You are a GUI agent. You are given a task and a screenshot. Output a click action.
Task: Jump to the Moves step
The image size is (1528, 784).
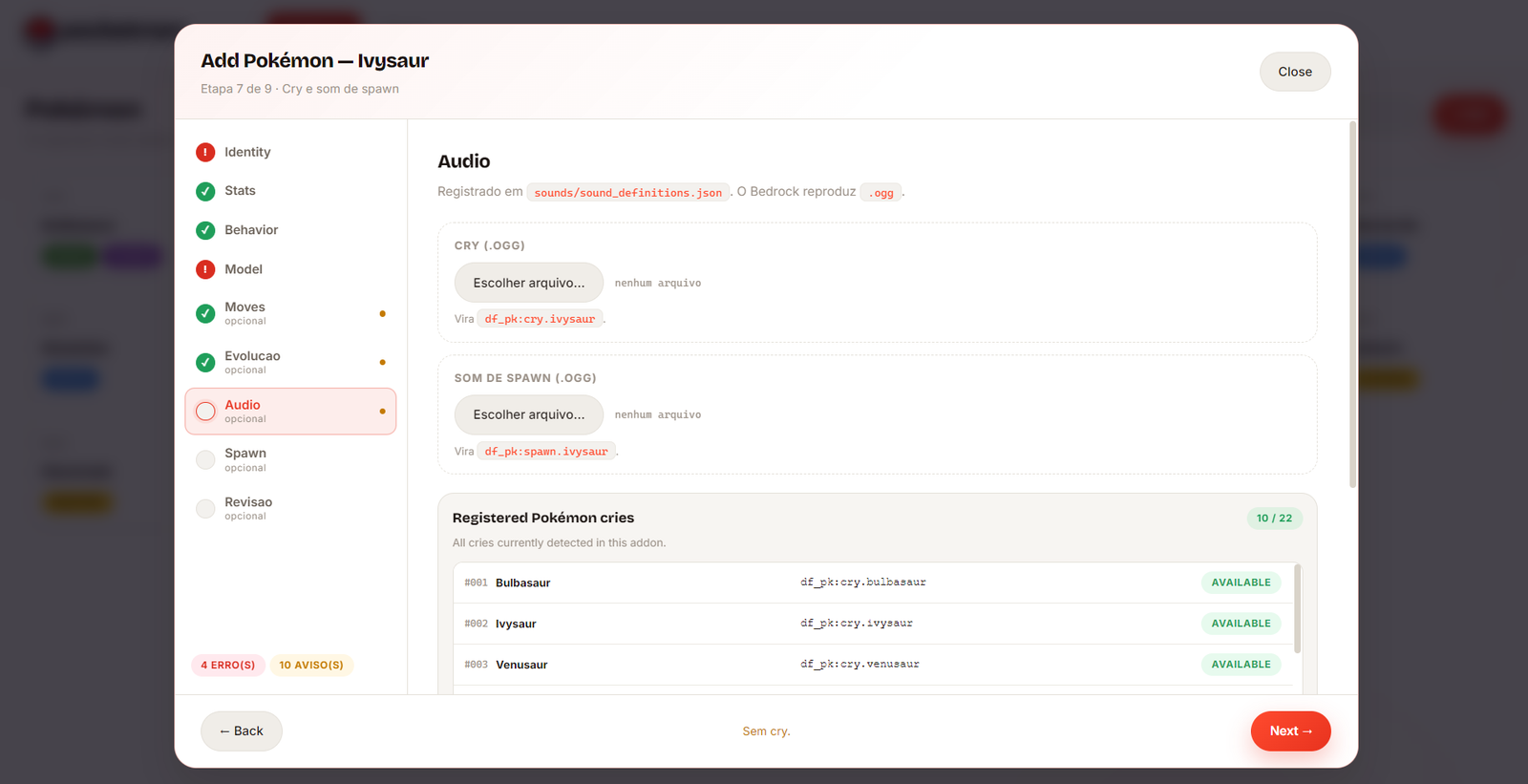pyautogui.click(x=290, y=313)
